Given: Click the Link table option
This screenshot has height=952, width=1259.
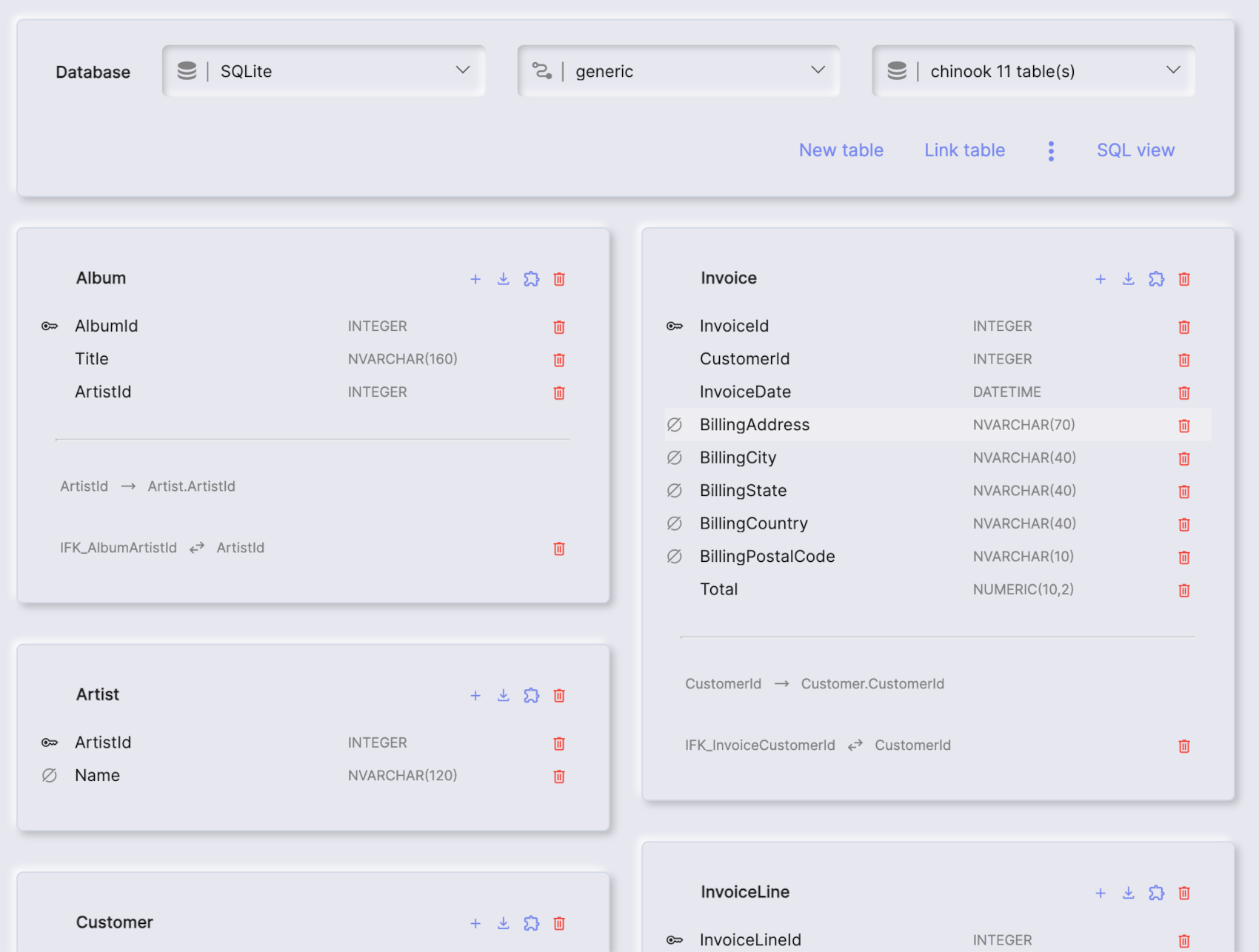Looking at the screenshot, I should point(964,150).
